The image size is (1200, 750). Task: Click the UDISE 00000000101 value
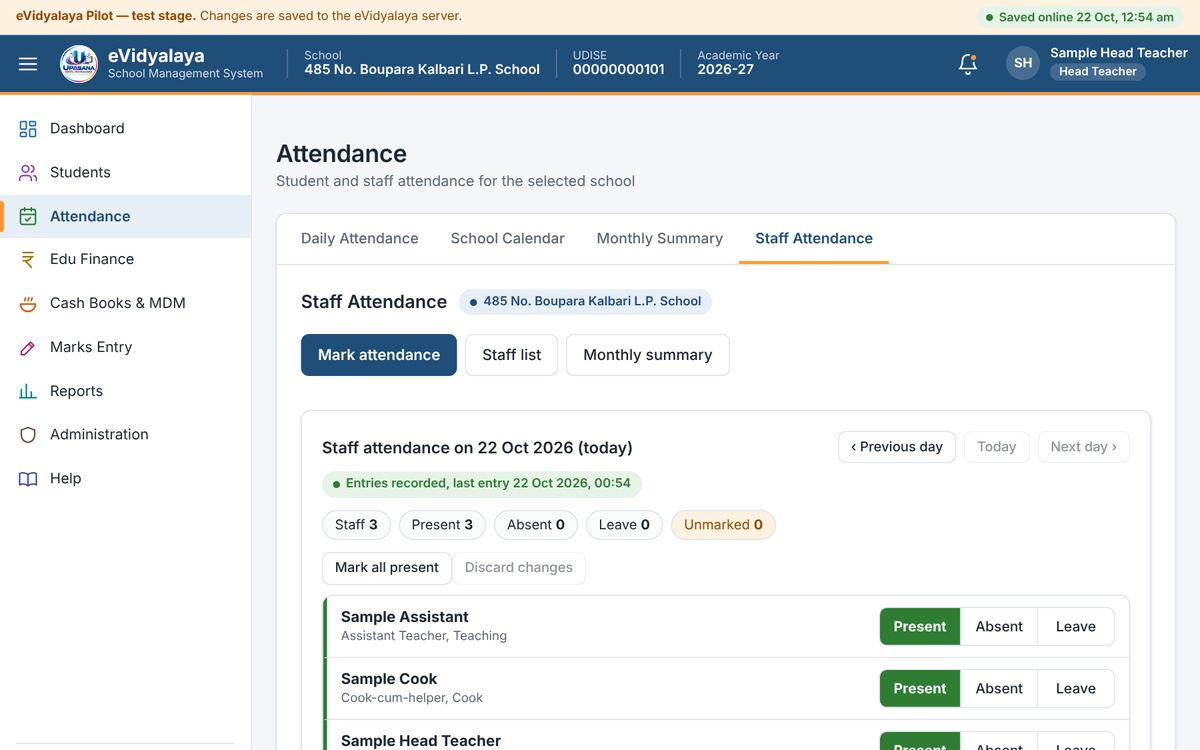619,70
